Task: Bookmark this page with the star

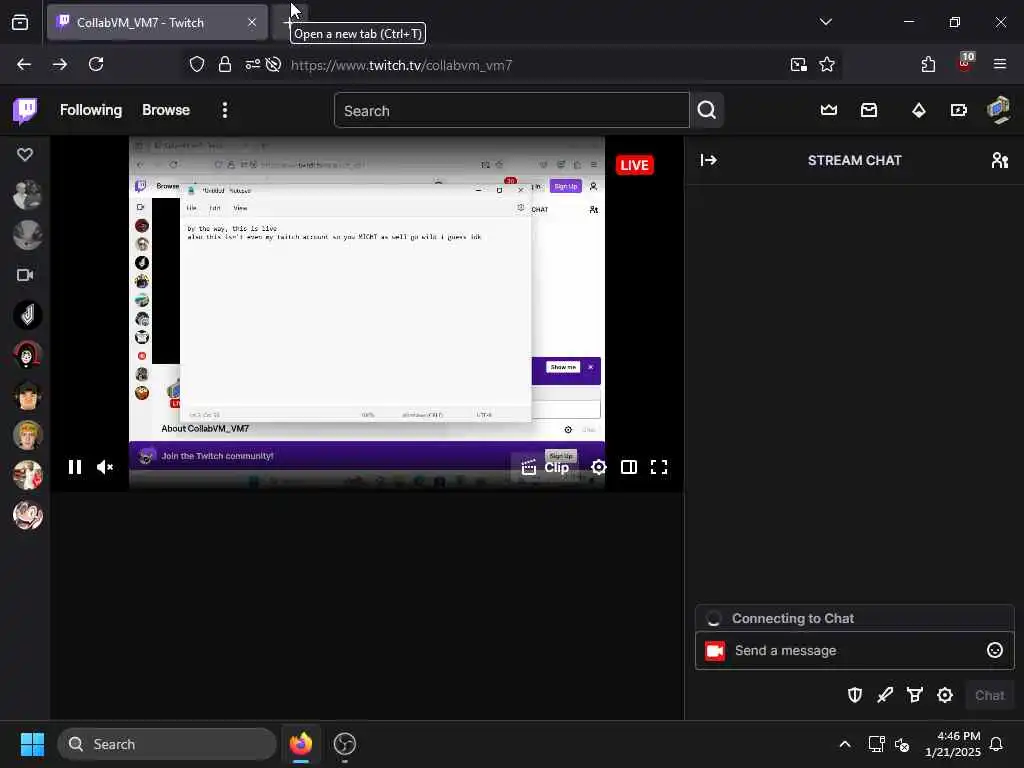Action: [x=827, y=64]
